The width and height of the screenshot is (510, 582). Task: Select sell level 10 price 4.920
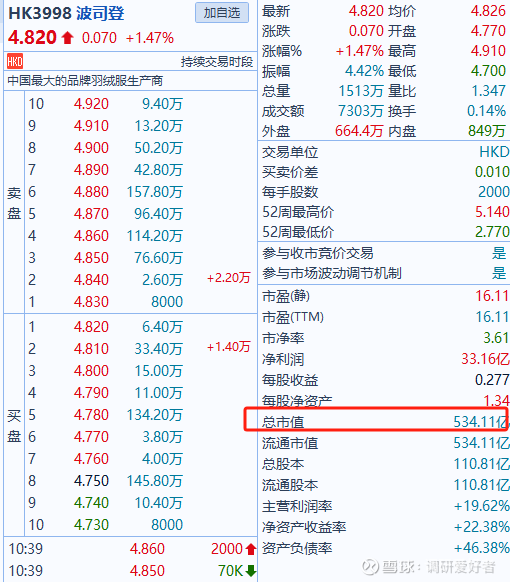pos(91,104)
